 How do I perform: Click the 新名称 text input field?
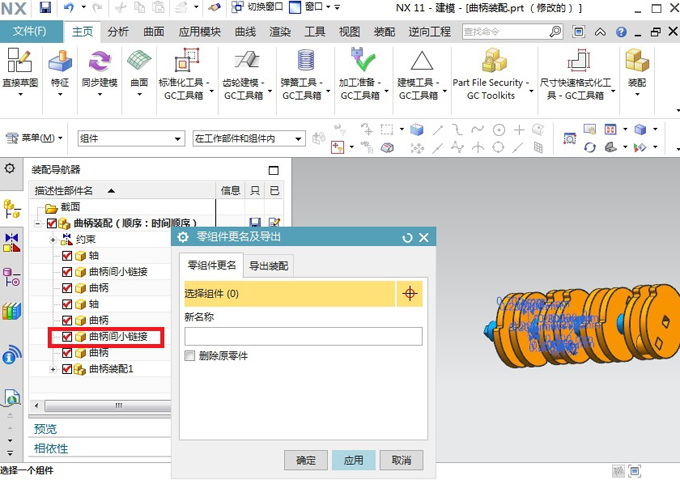click(303, 337)
